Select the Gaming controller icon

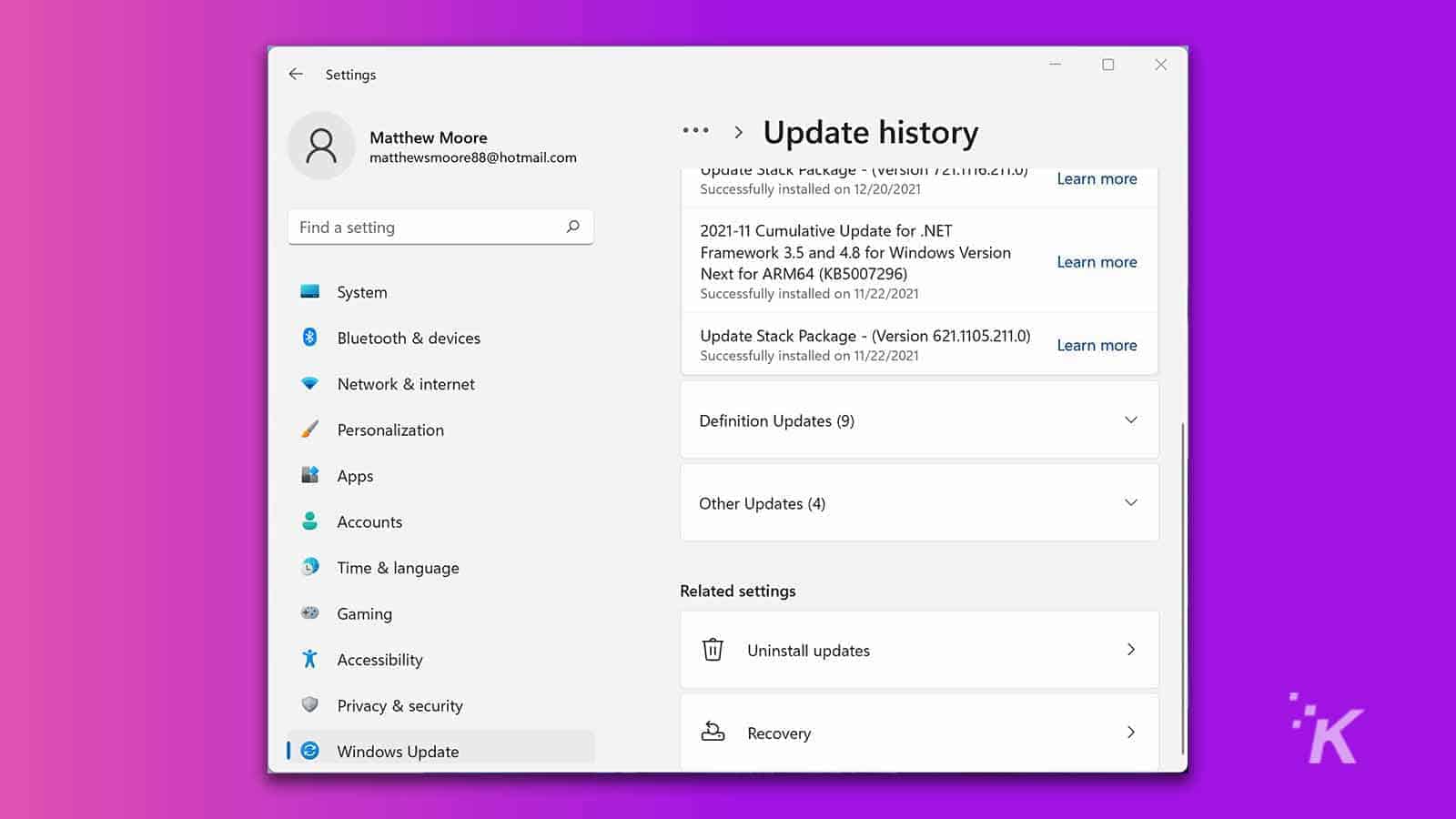[x=309, y=613]
